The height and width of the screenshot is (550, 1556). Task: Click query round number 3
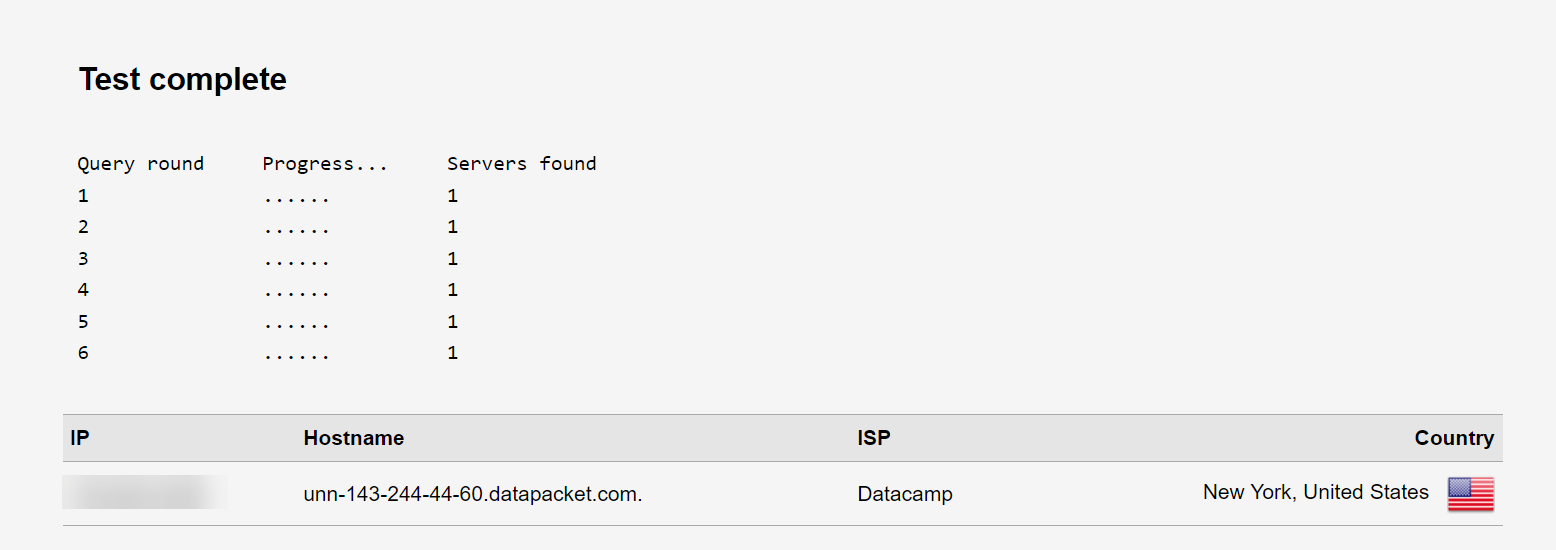tap(83, 259)
